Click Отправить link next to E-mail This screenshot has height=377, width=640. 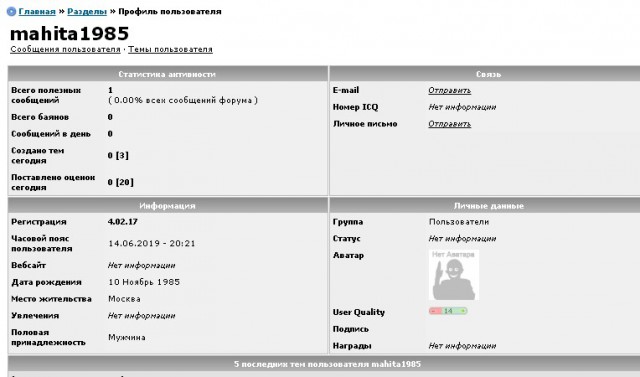point(449,90)
